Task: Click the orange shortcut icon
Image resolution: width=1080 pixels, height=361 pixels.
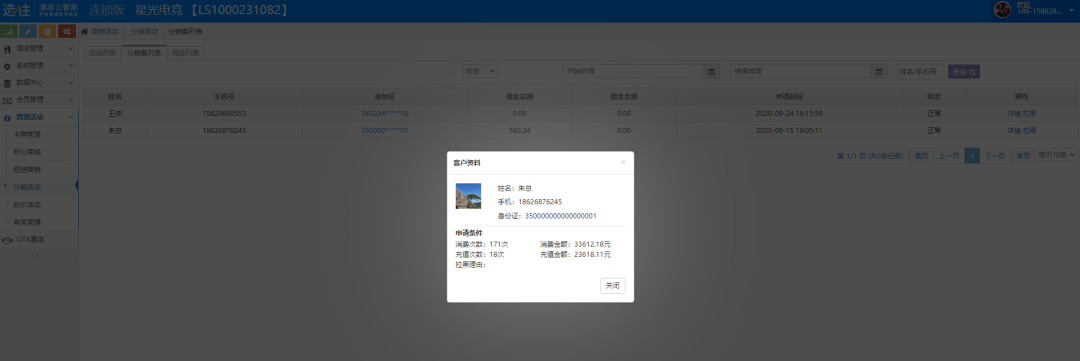Action: [48, 32]
